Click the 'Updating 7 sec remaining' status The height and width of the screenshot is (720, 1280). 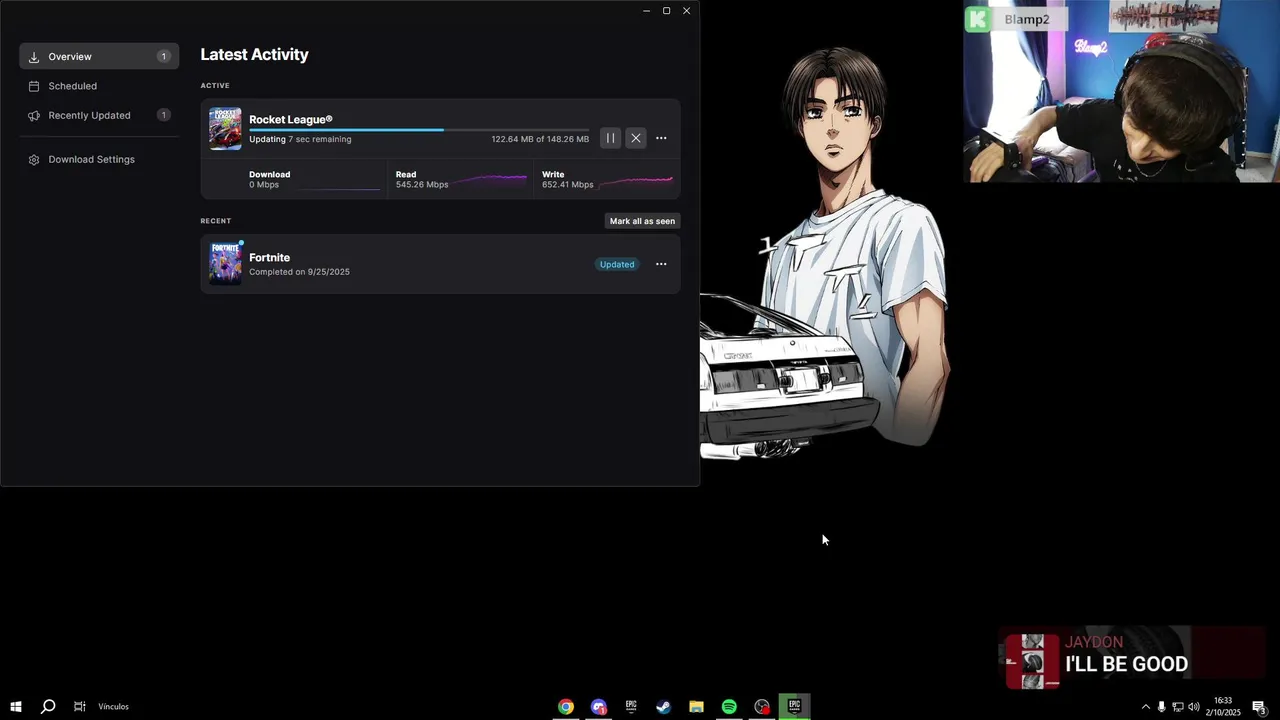point(300,139)
